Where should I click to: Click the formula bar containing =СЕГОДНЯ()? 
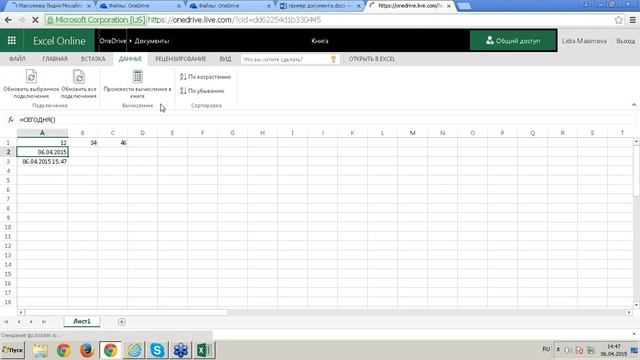[x=327, y=119]
